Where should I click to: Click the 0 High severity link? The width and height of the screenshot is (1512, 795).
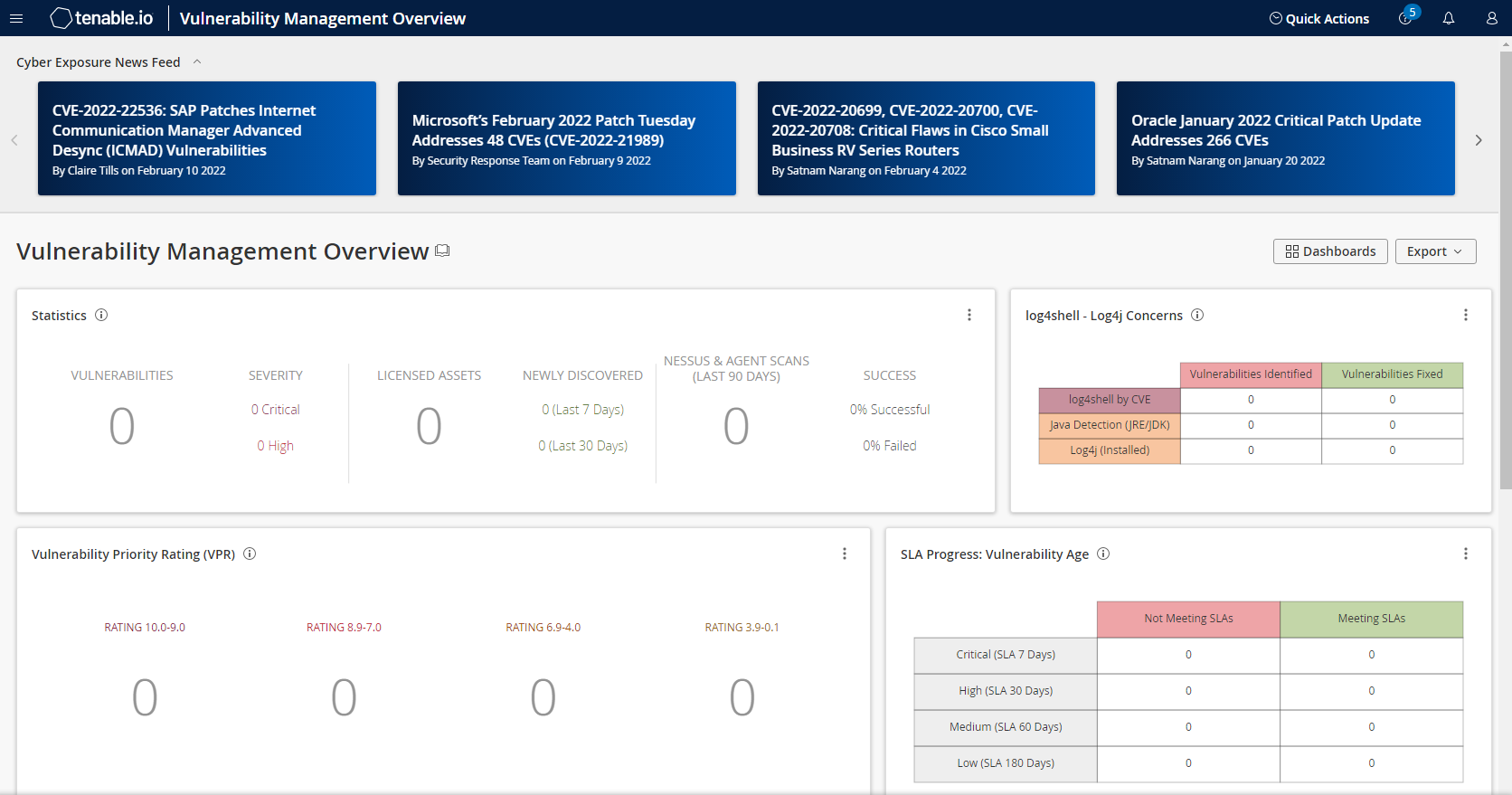point(276,446)
